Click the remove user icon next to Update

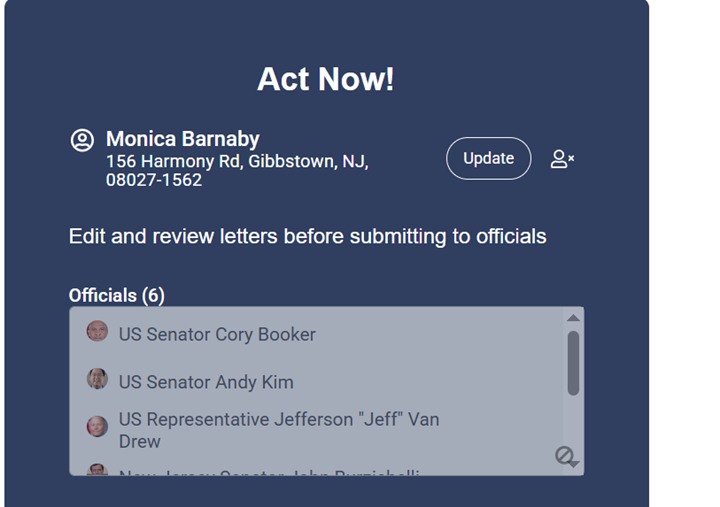[562, 159]
